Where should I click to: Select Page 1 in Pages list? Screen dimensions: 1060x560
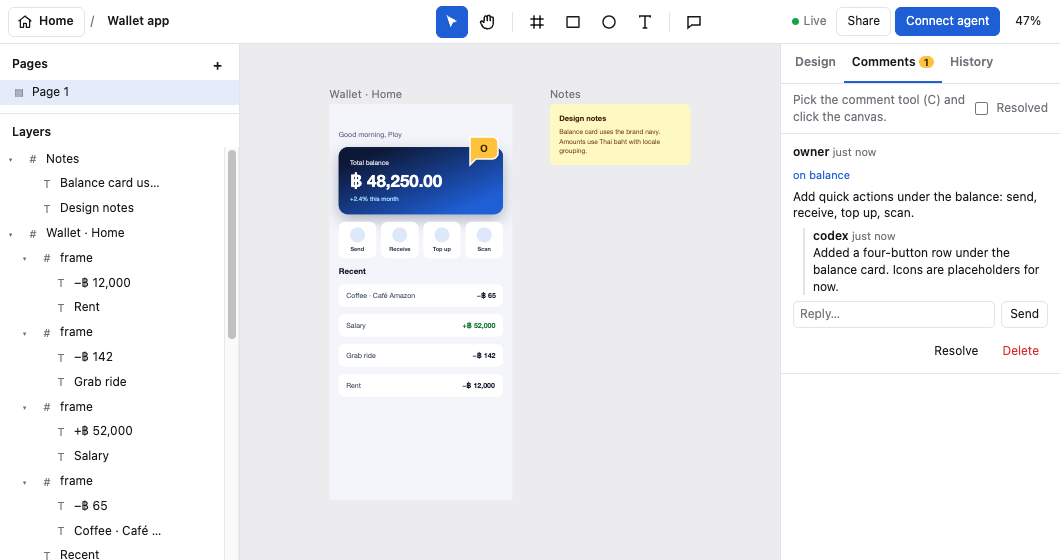click(120, 92)
